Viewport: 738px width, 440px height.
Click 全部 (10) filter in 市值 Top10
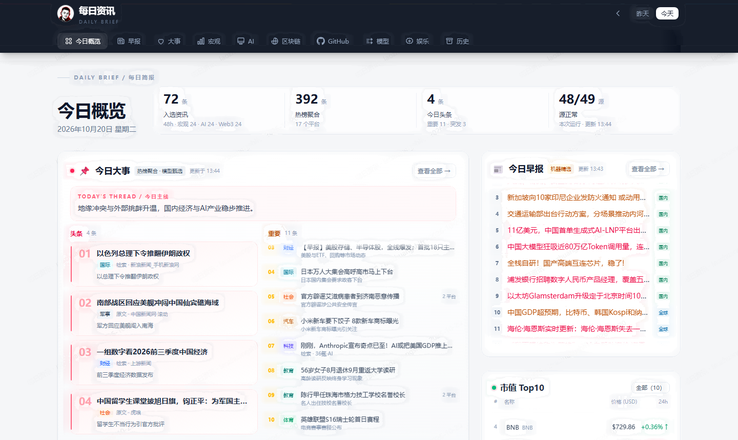tap(649, 388)
